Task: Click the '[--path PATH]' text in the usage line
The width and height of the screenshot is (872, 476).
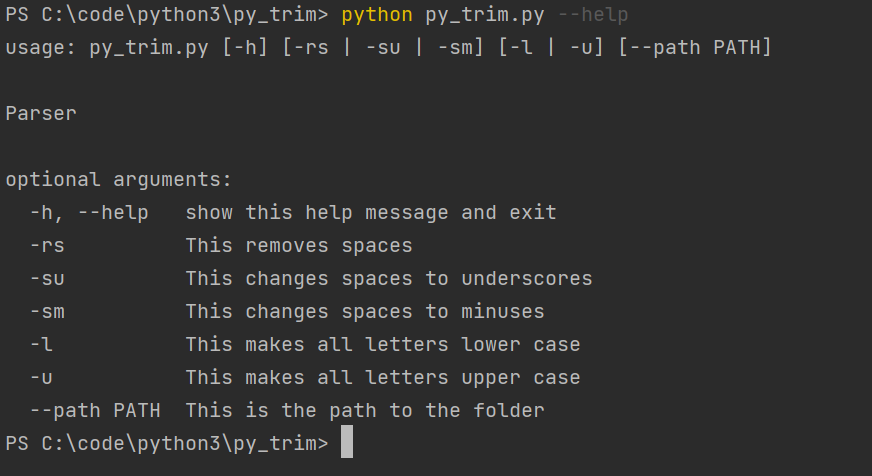Action: pyautogui.click(x=695, y=48)
